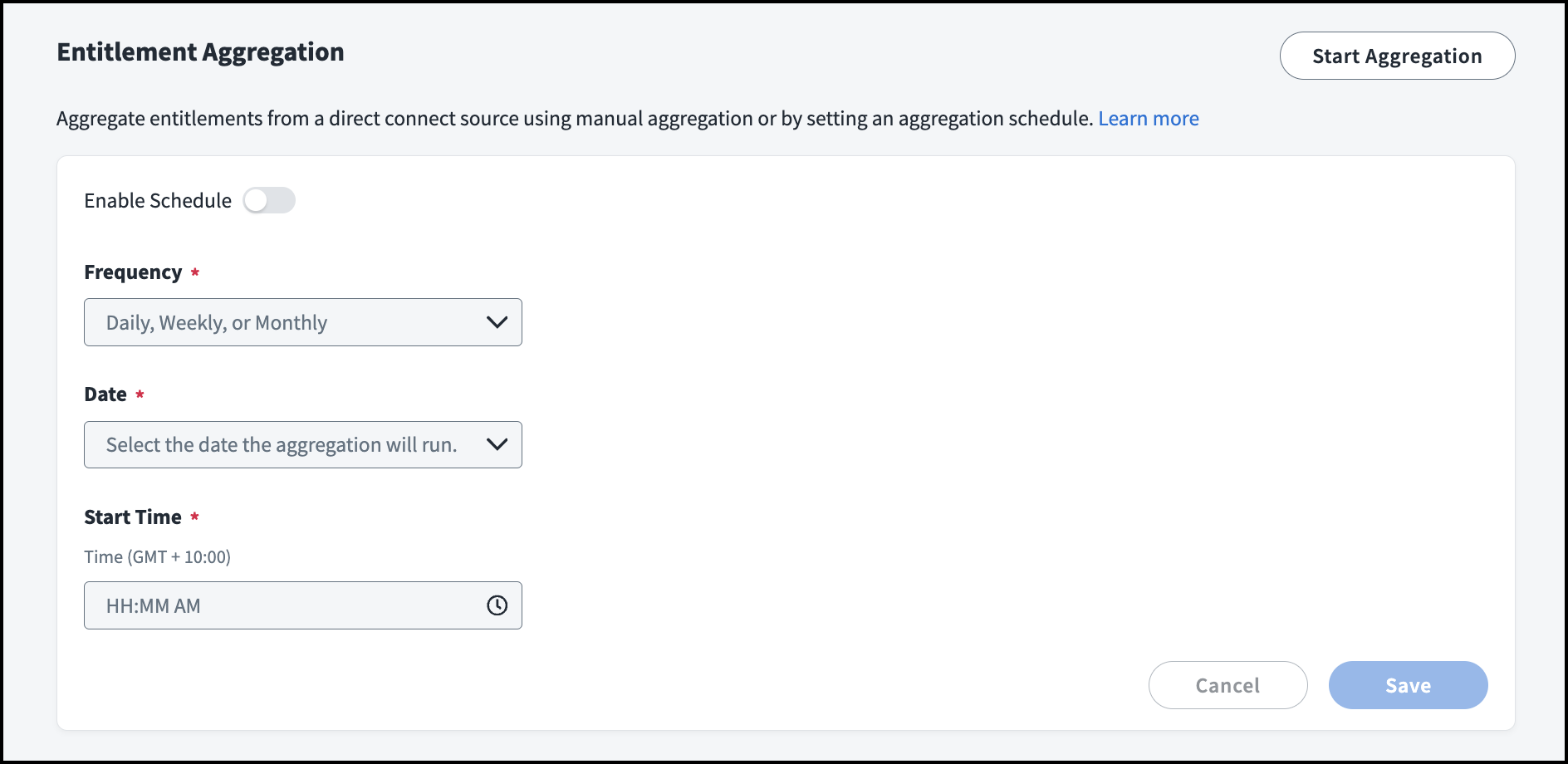Toggle the Enable Schedule switch

click(x=269, y=200)
